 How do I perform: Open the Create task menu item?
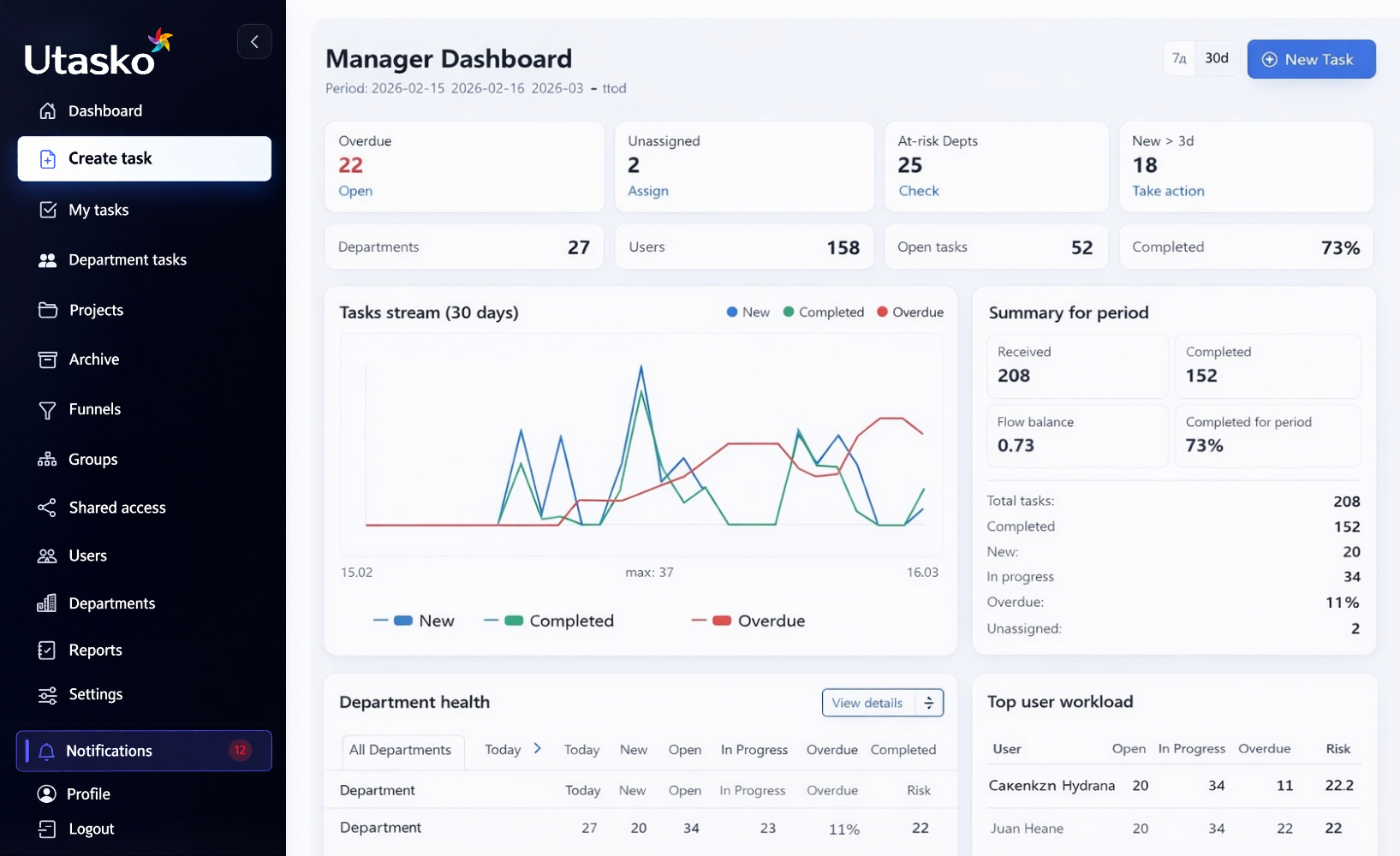145,158
